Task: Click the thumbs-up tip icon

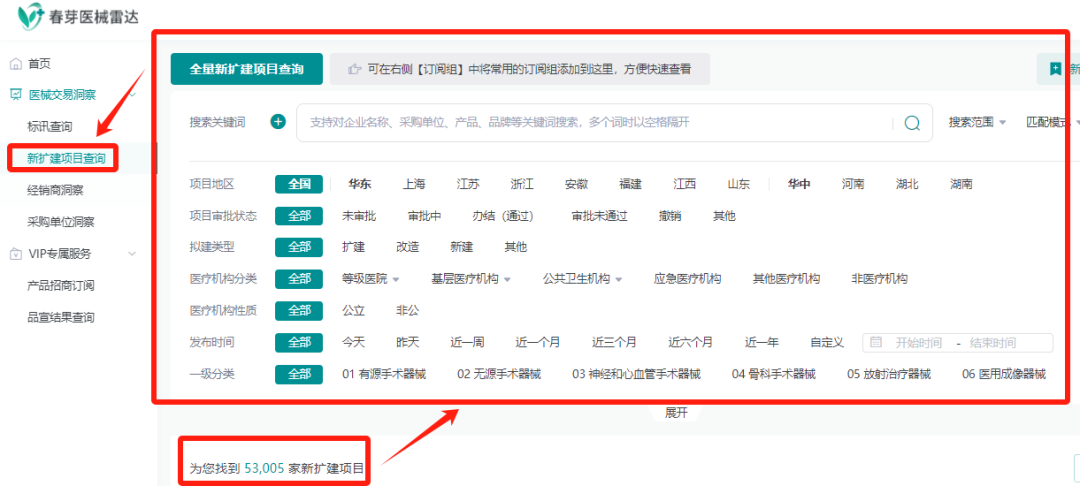Action: (x=355, y=69)
